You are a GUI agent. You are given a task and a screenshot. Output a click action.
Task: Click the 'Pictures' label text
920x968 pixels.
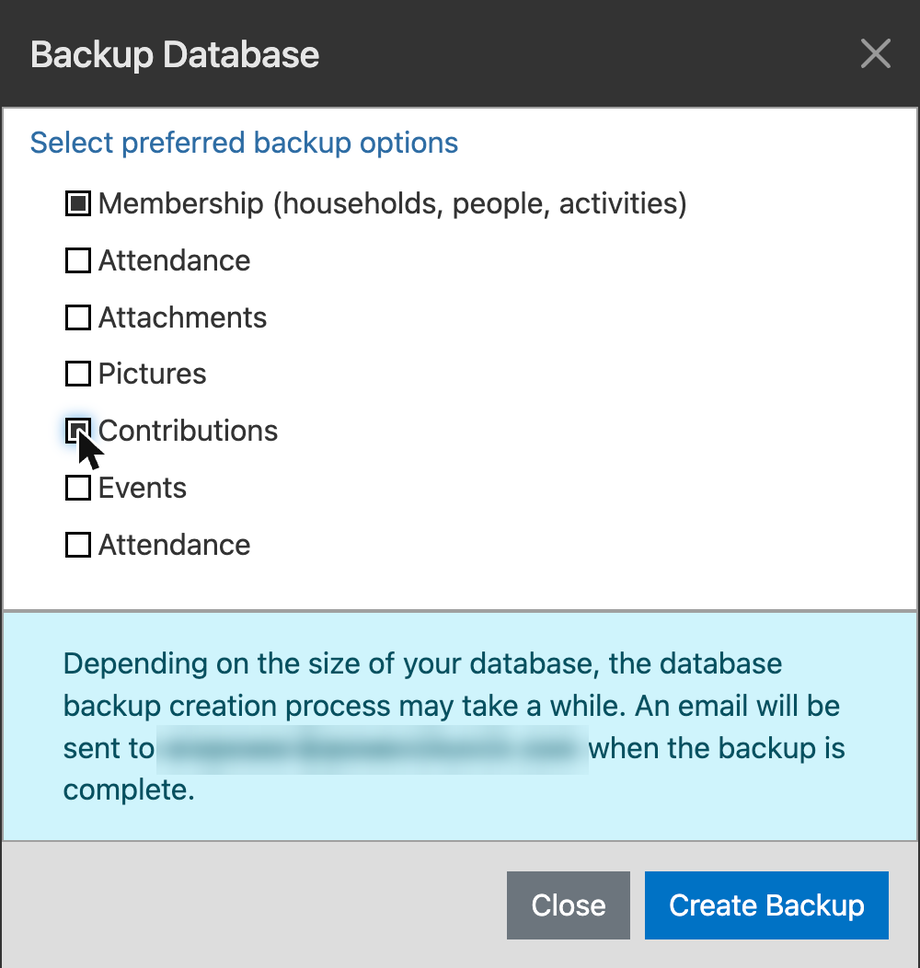(x=152, y=374)
